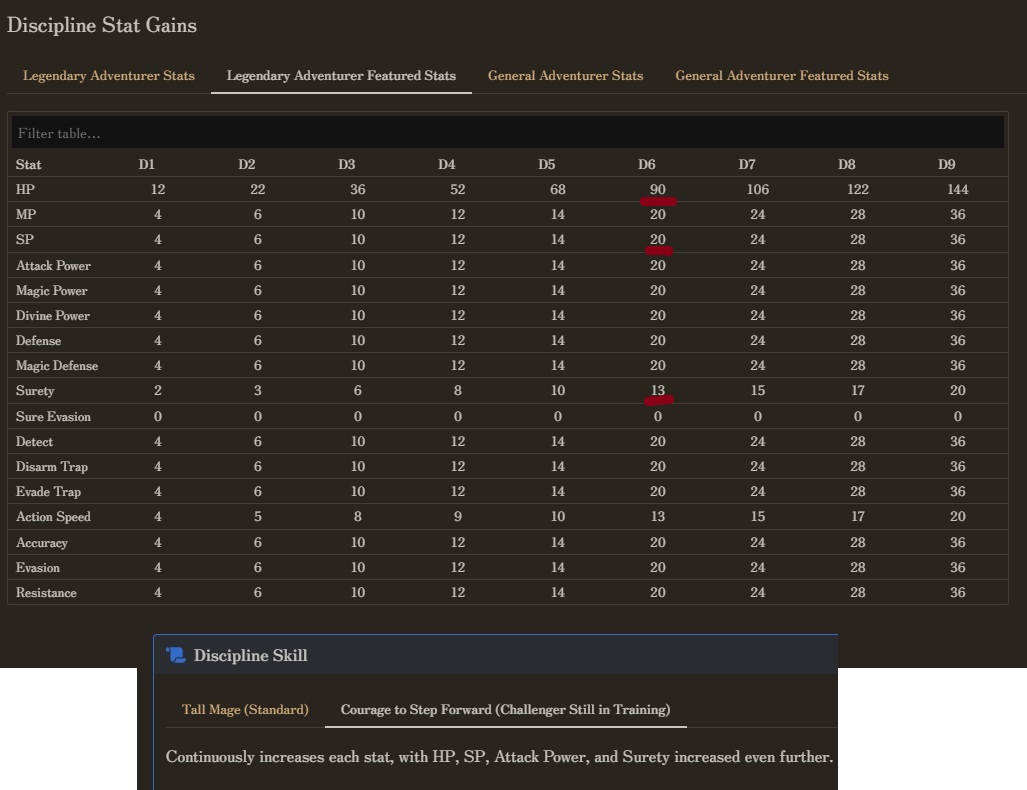The image size is (1027, 790).
Task: Click the D9 column header
Action: point(946,164)
